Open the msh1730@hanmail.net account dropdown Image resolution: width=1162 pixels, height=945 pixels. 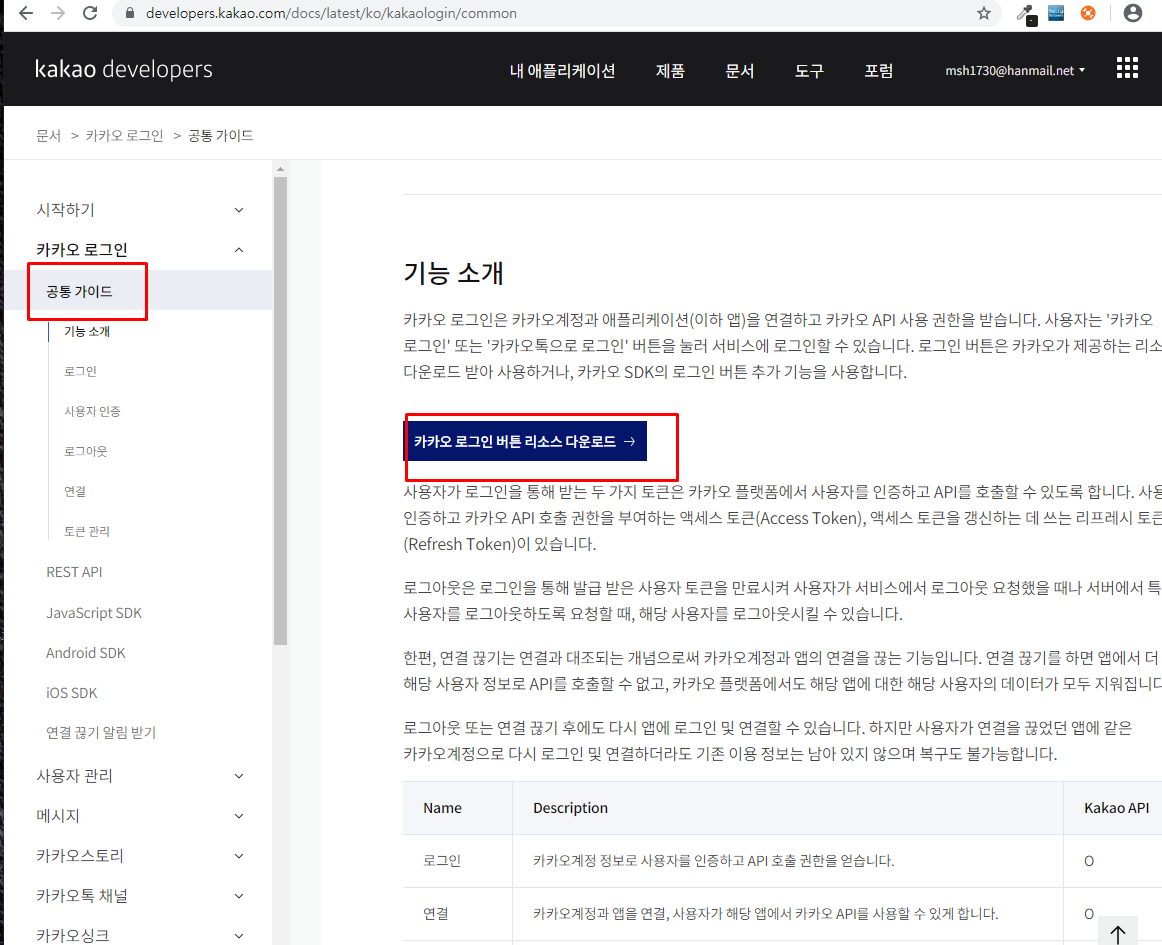point(1015,70)
